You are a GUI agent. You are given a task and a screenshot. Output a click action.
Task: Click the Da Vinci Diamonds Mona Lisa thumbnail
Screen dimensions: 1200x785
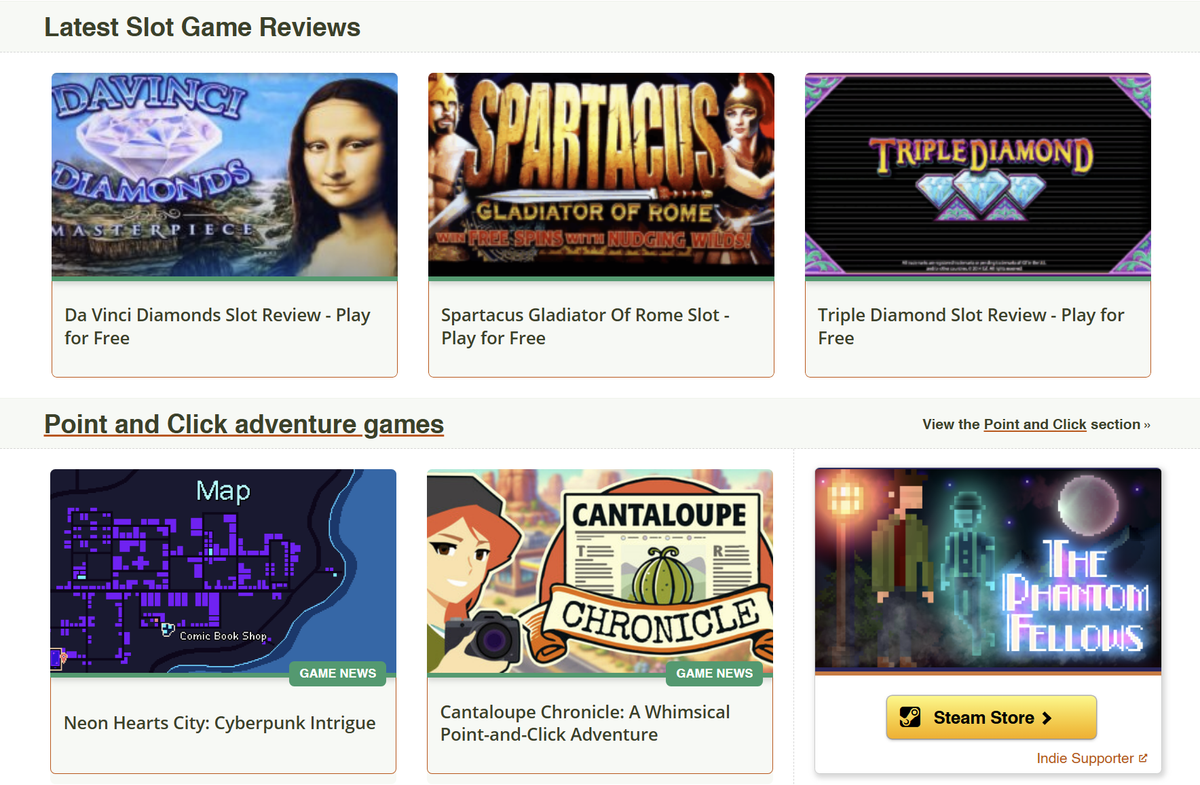click(225, 175)
